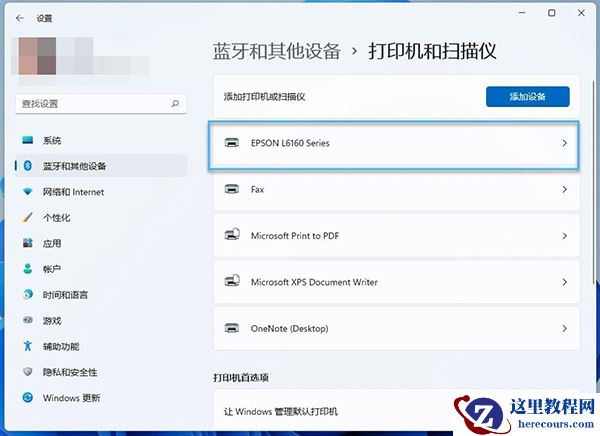Open 应用 settings category
Image resolution: width=600 pixels, height=436 pixels.
101,243
